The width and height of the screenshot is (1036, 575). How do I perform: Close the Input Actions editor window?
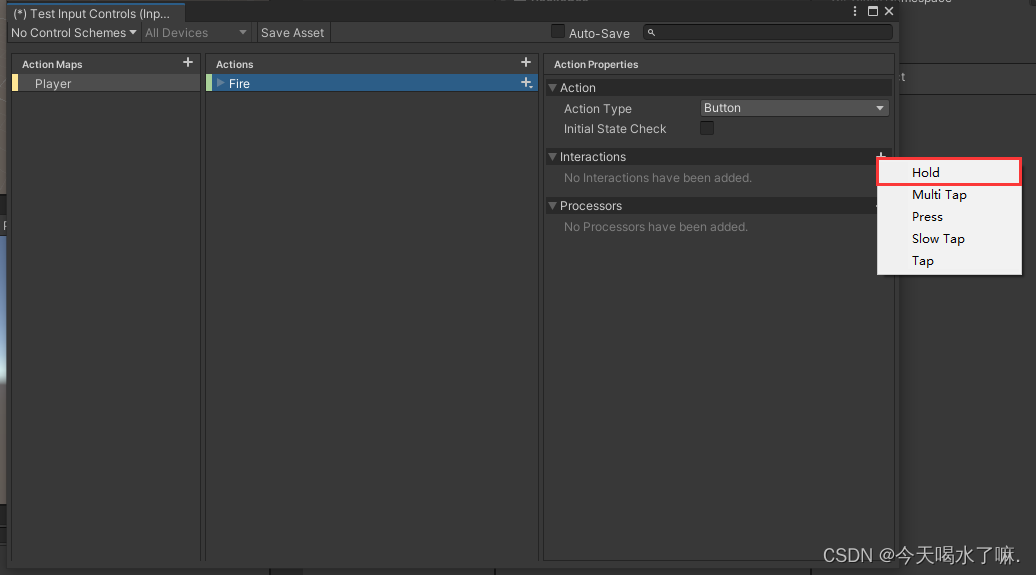click(x=889, y=11)
